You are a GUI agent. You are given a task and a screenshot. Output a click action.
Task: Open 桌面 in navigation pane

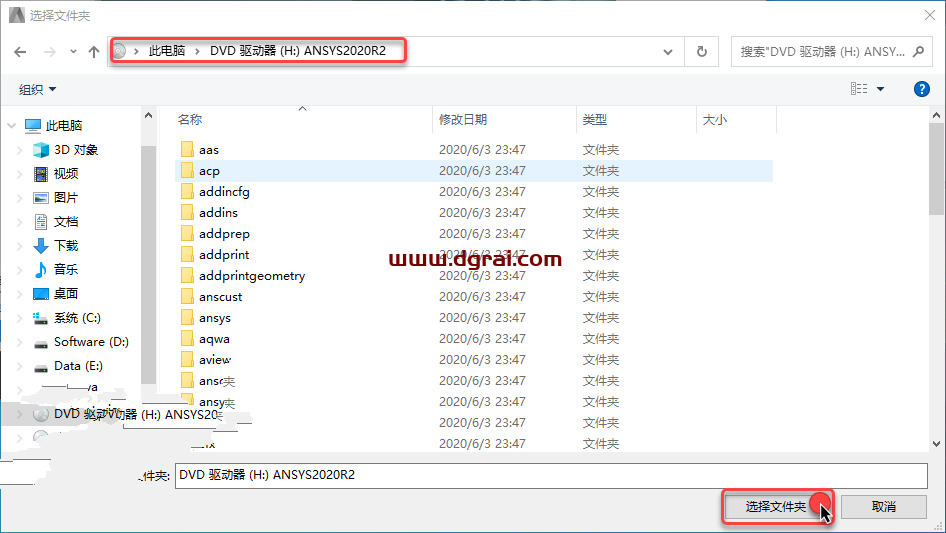[66, 293]
